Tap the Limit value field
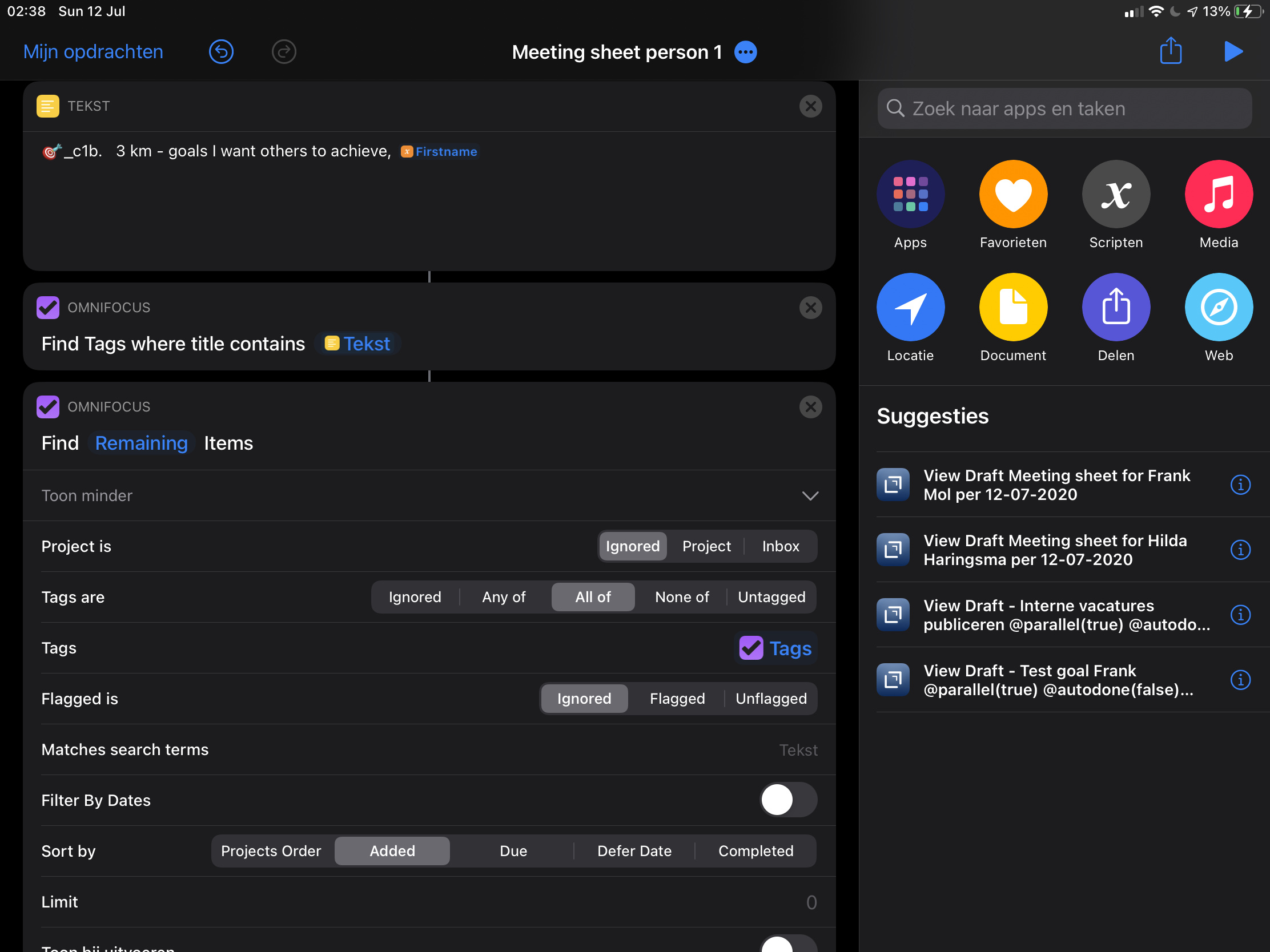The height and width of the screenshot is (952, 1270). tap(811, 903)
